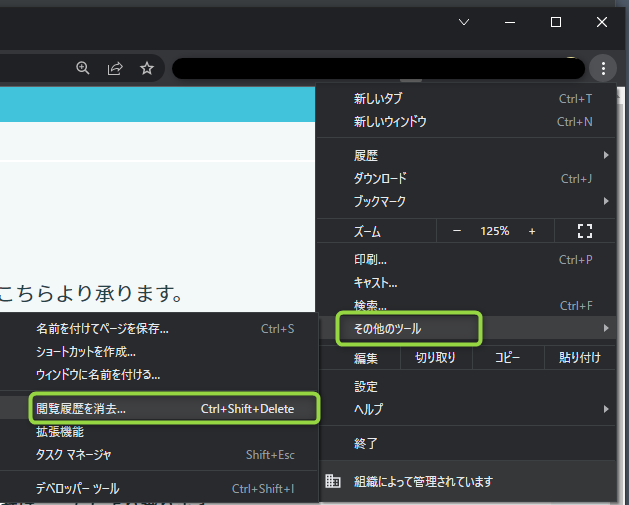Open その他のツール menu item
The image size is (629, 505).
tap(466, 329)
